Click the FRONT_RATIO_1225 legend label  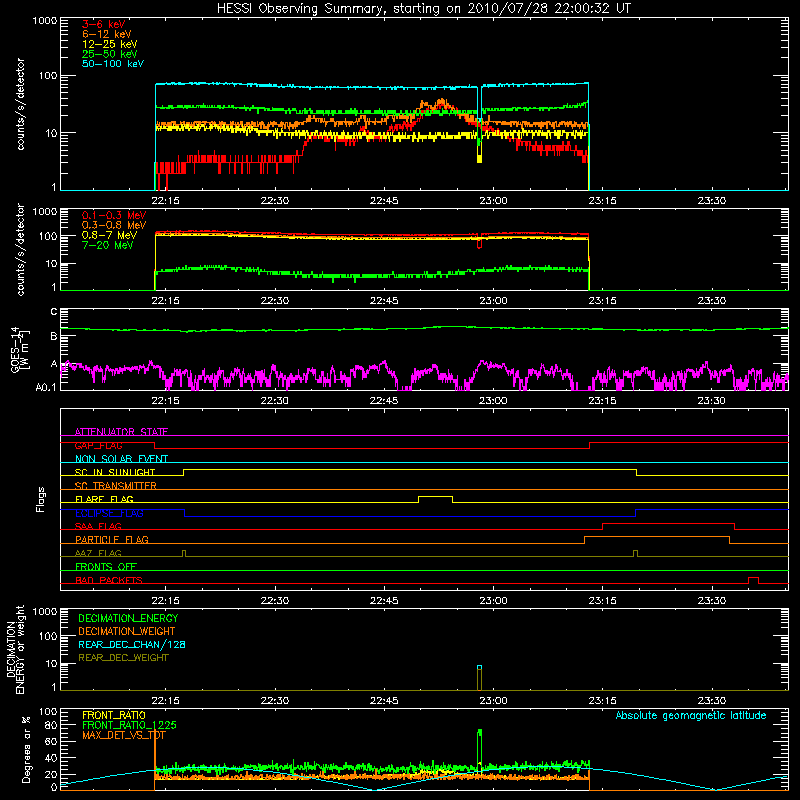coord(129,725)
